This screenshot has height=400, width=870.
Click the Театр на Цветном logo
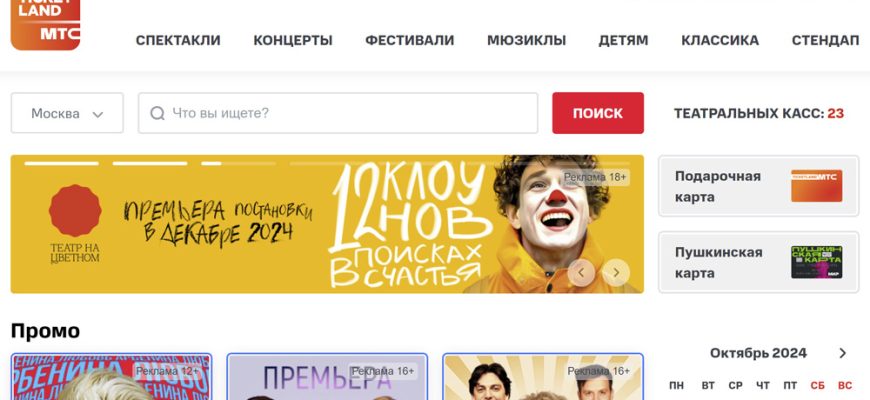coord(75,224)
